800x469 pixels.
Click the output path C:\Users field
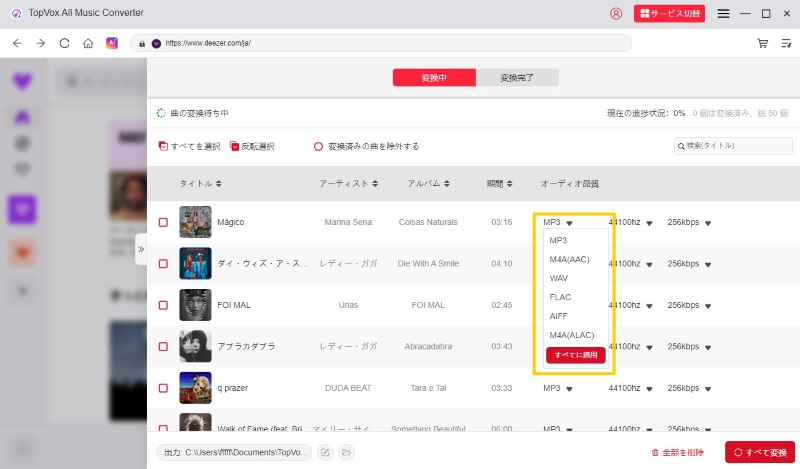tap(234, 452)
